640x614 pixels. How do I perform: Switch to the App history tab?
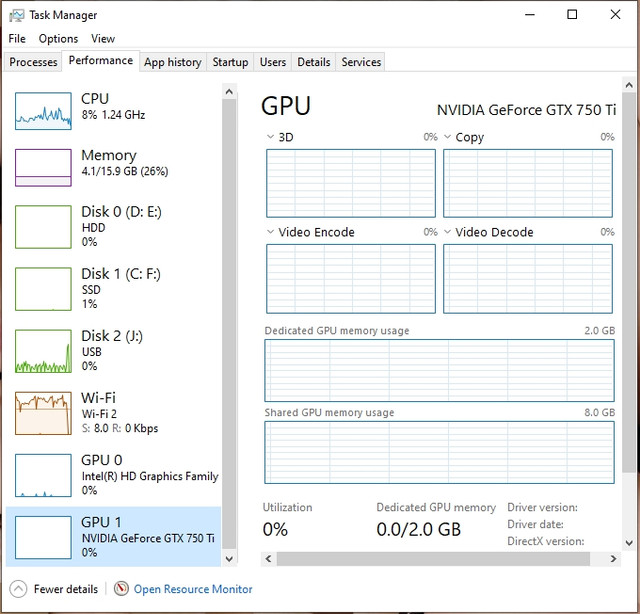pos(173,62)
